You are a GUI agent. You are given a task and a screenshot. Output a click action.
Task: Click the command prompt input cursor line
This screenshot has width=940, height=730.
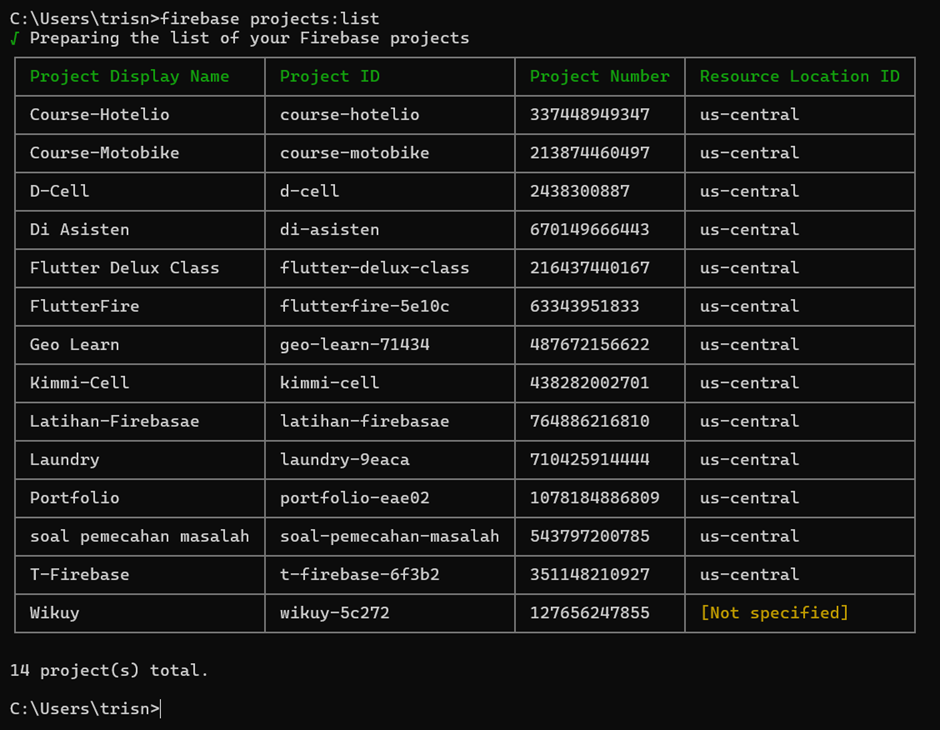pyautogui.click(x=86, y=709)
